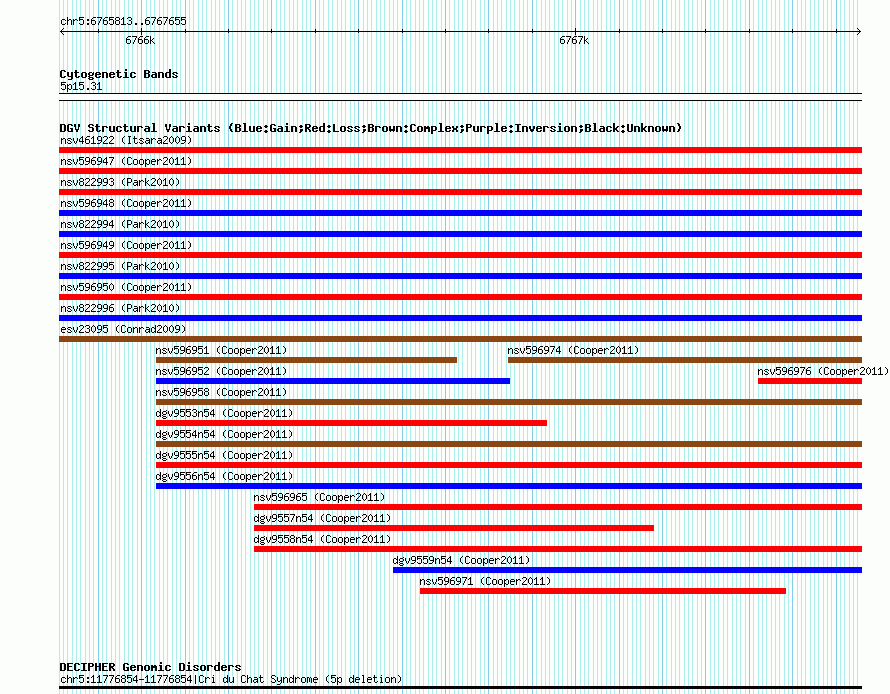Select red bar under nsv461922

point(460,150)
